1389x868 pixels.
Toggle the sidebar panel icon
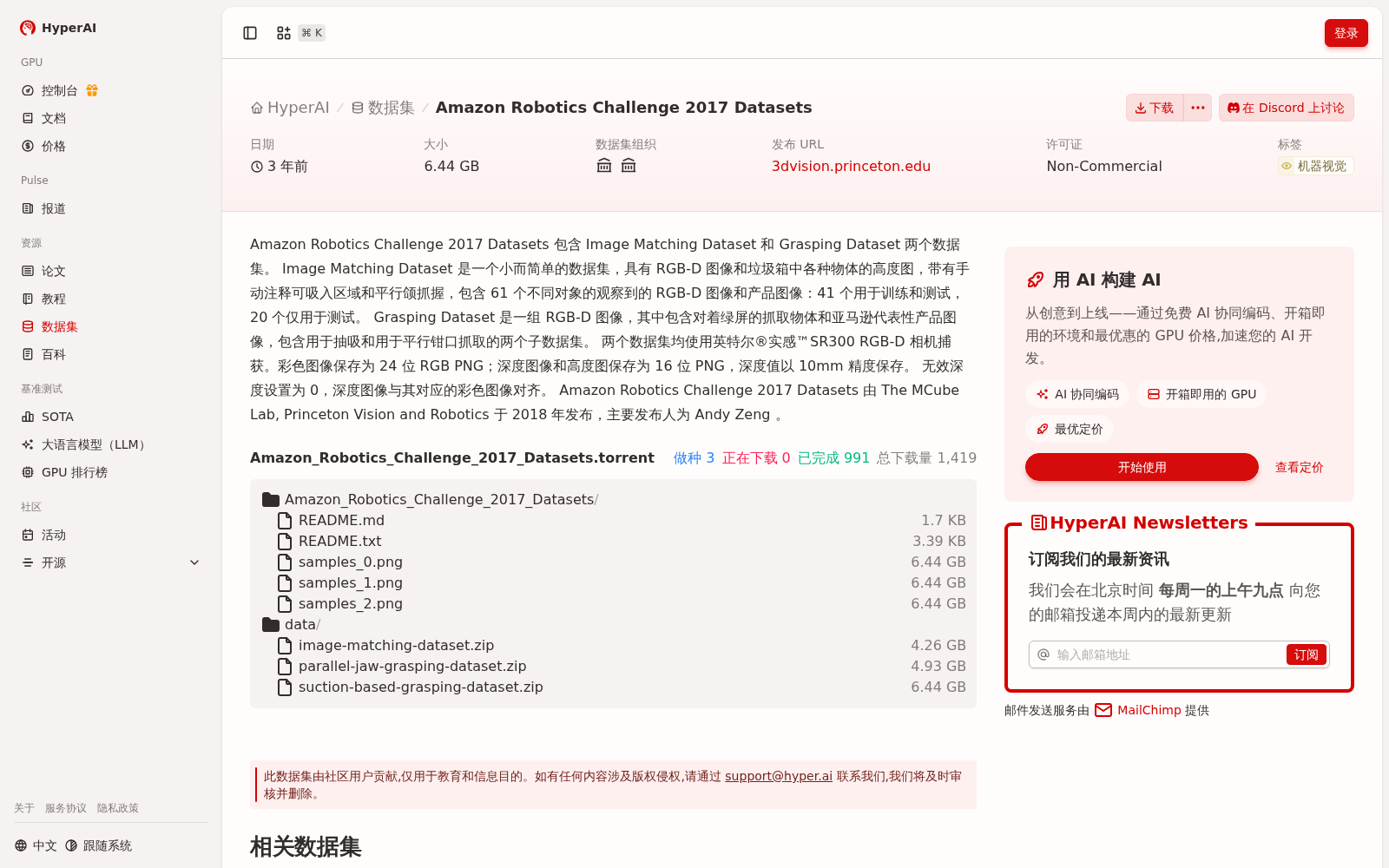[x=250, y=33]
